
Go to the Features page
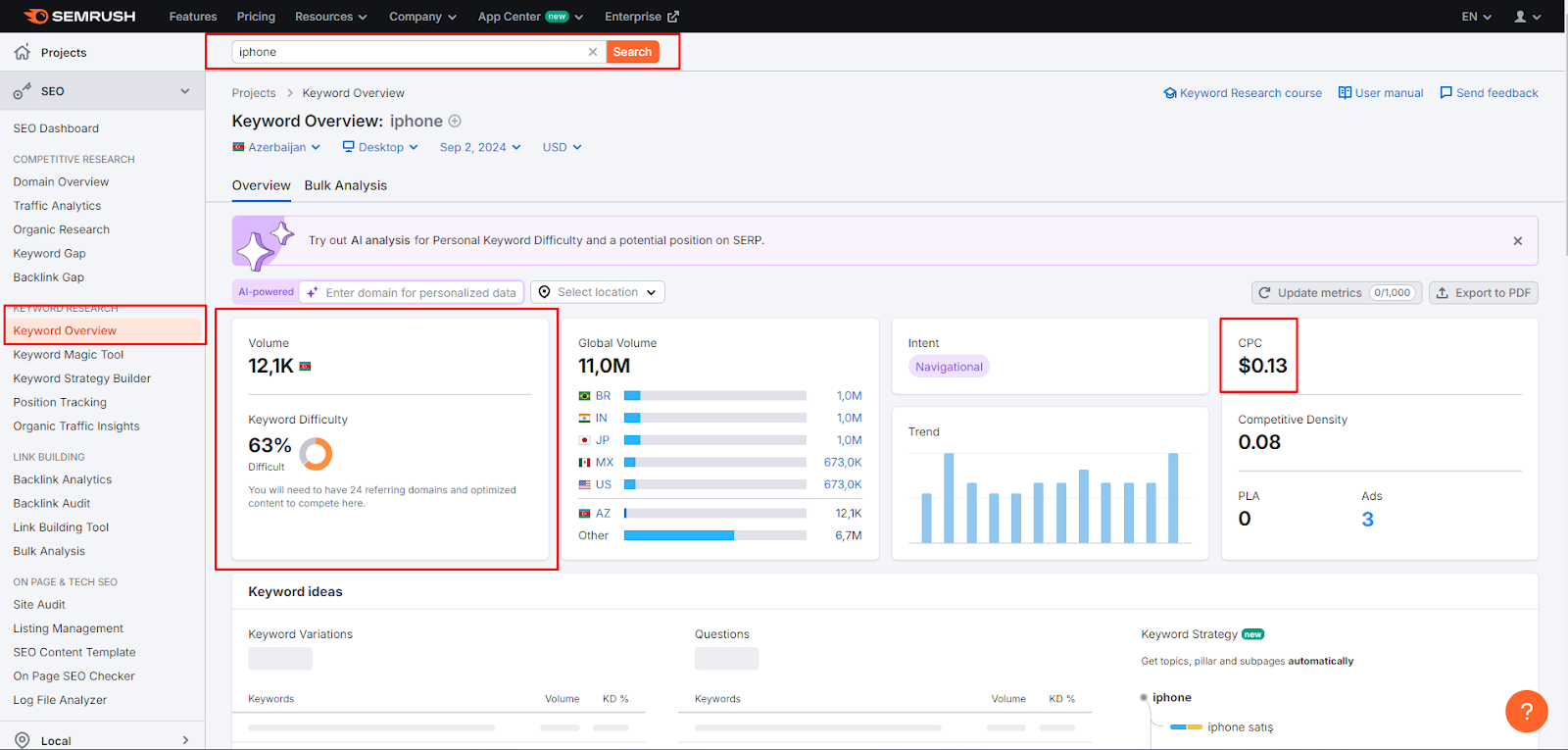coord(193,17)
